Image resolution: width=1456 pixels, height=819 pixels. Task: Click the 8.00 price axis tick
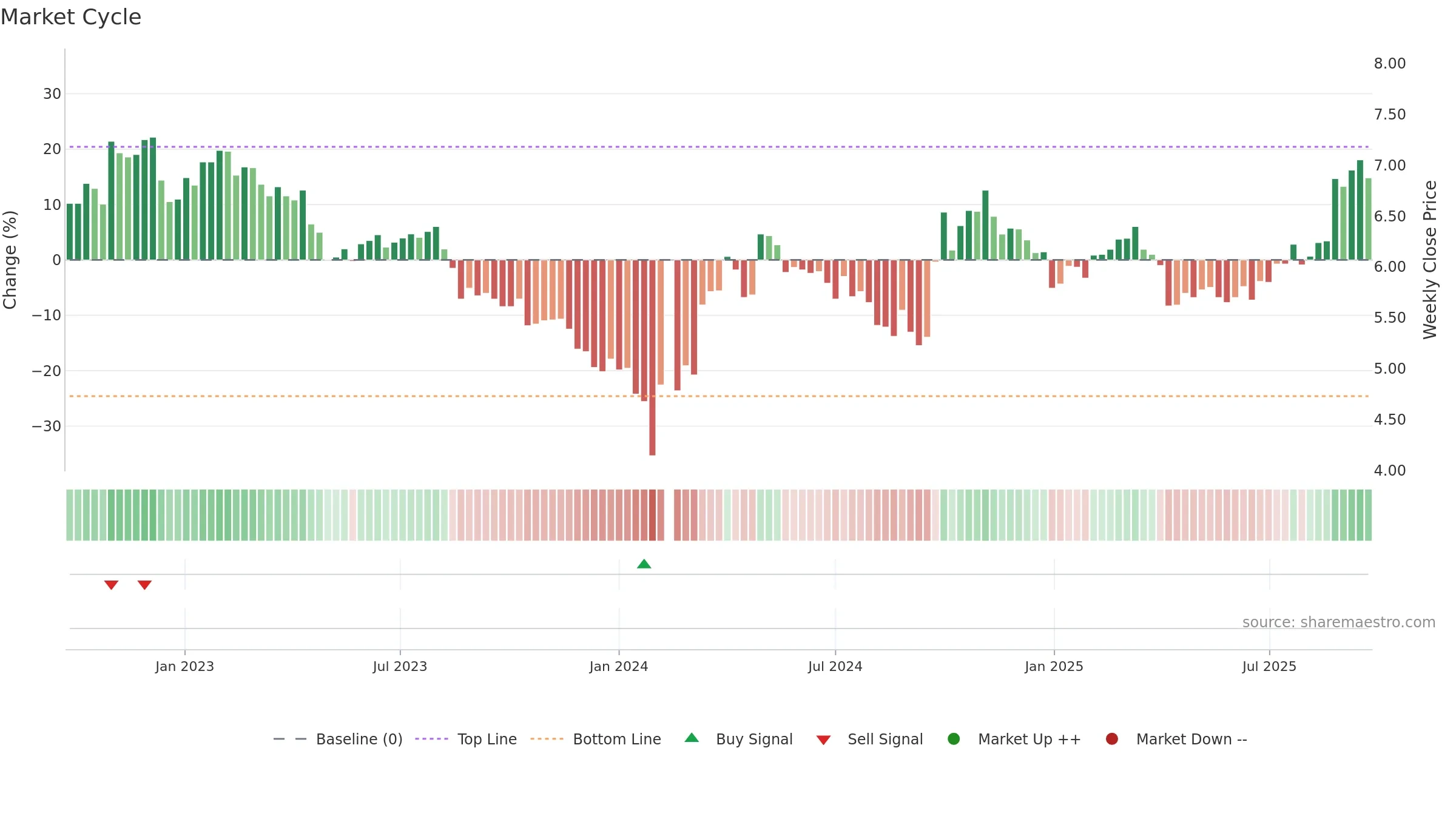(1390, 64)
